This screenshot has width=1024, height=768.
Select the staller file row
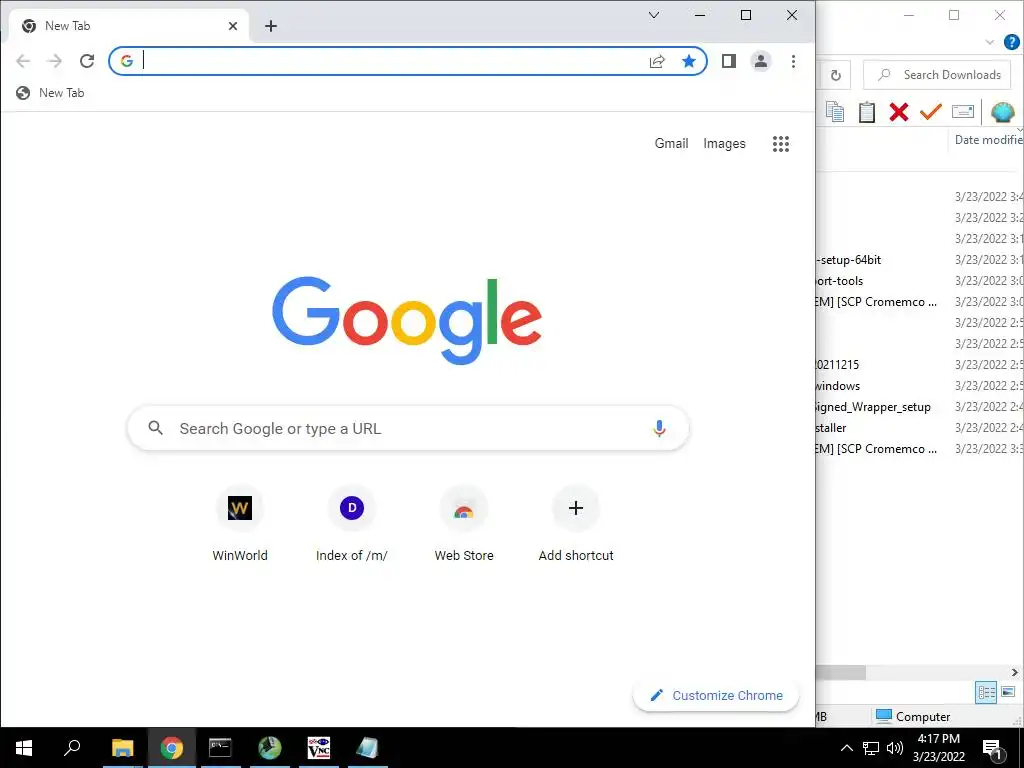pos(920,428)
